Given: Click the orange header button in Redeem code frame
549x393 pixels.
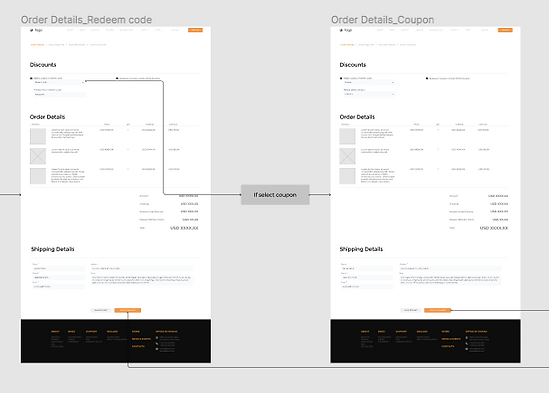Looking at the screenshot, I should pyautogui.click(x=195, y=30).
